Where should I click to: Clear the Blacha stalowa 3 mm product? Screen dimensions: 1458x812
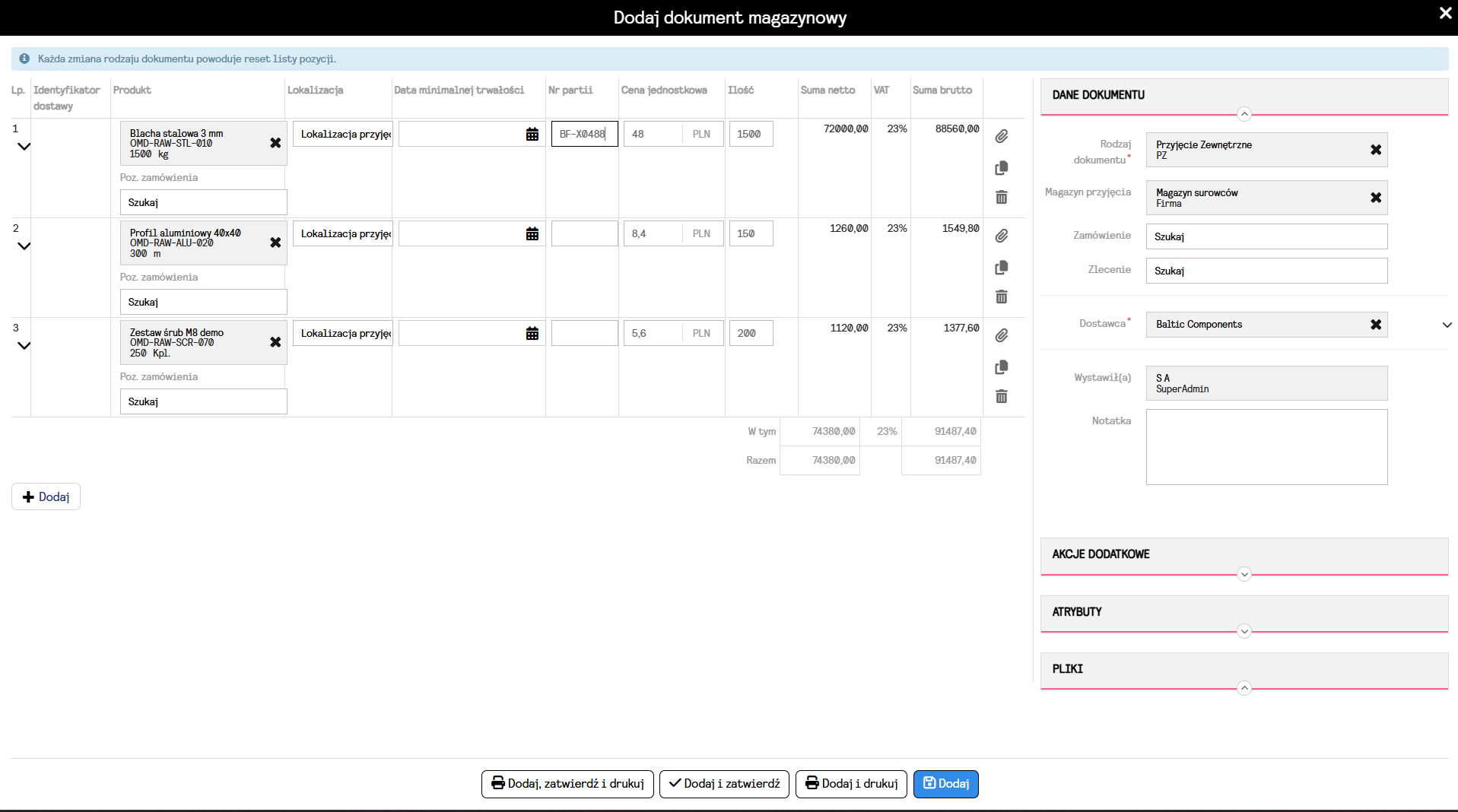[275, 143]
